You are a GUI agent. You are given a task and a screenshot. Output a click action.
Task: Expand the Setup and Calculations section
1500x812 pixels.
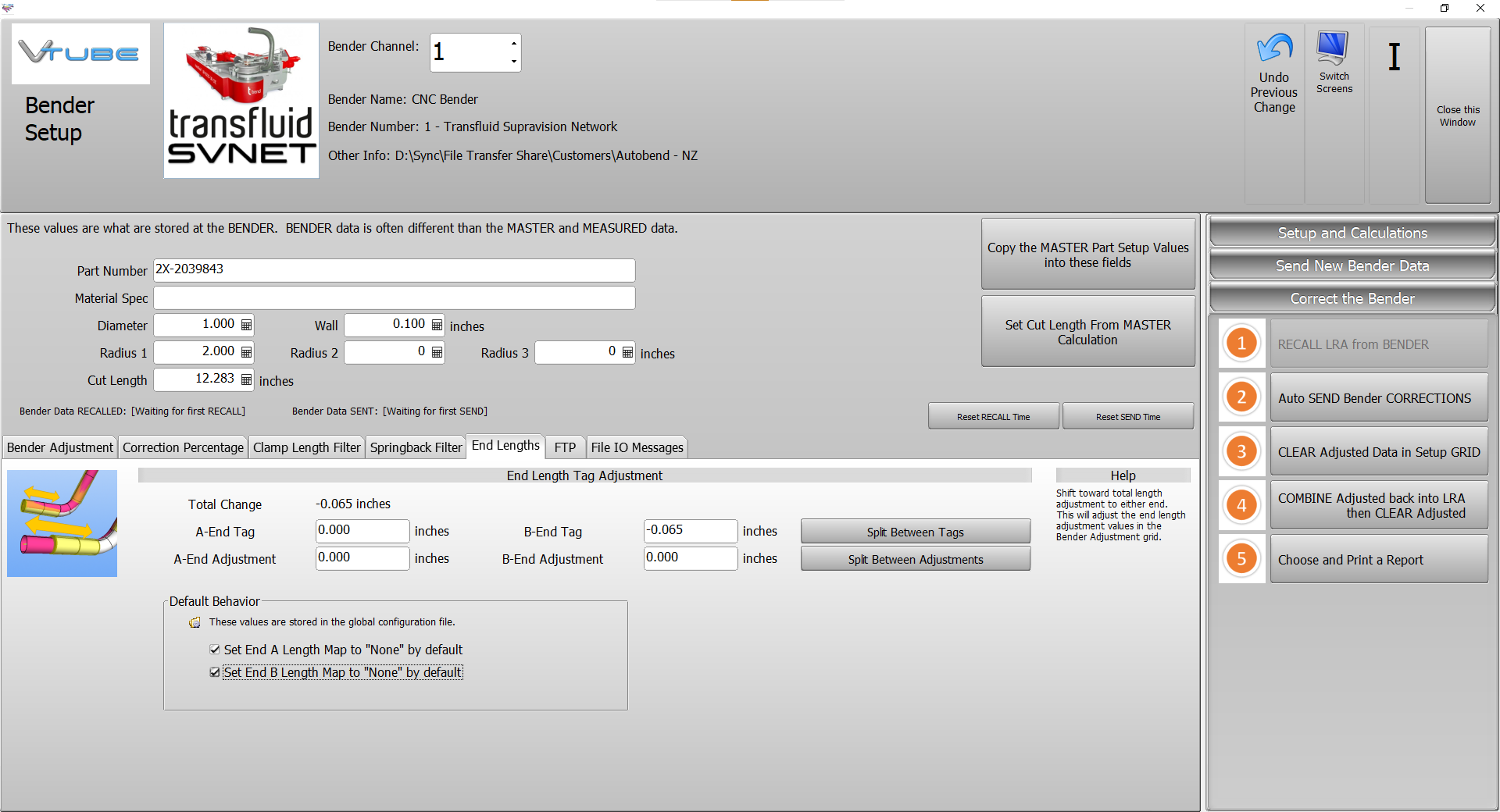[1352, 233]
